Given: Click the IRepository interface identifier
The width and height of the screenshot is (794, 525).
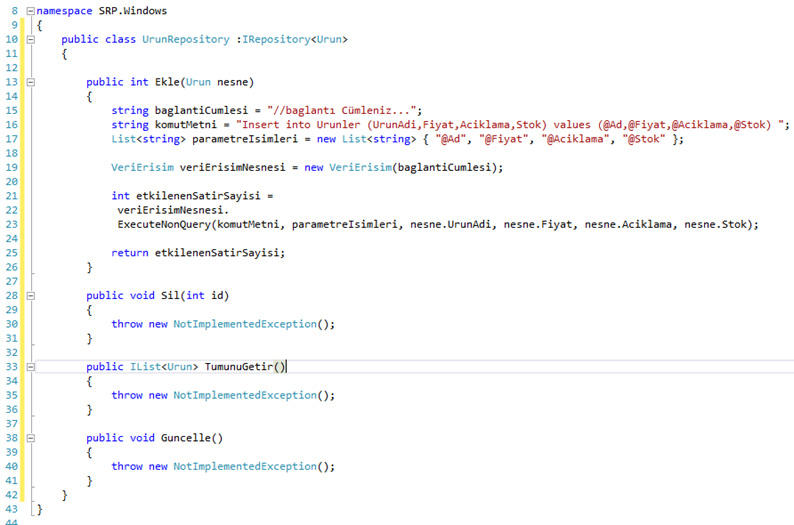Looking at the screenshot, I should (x=276, y=39).
